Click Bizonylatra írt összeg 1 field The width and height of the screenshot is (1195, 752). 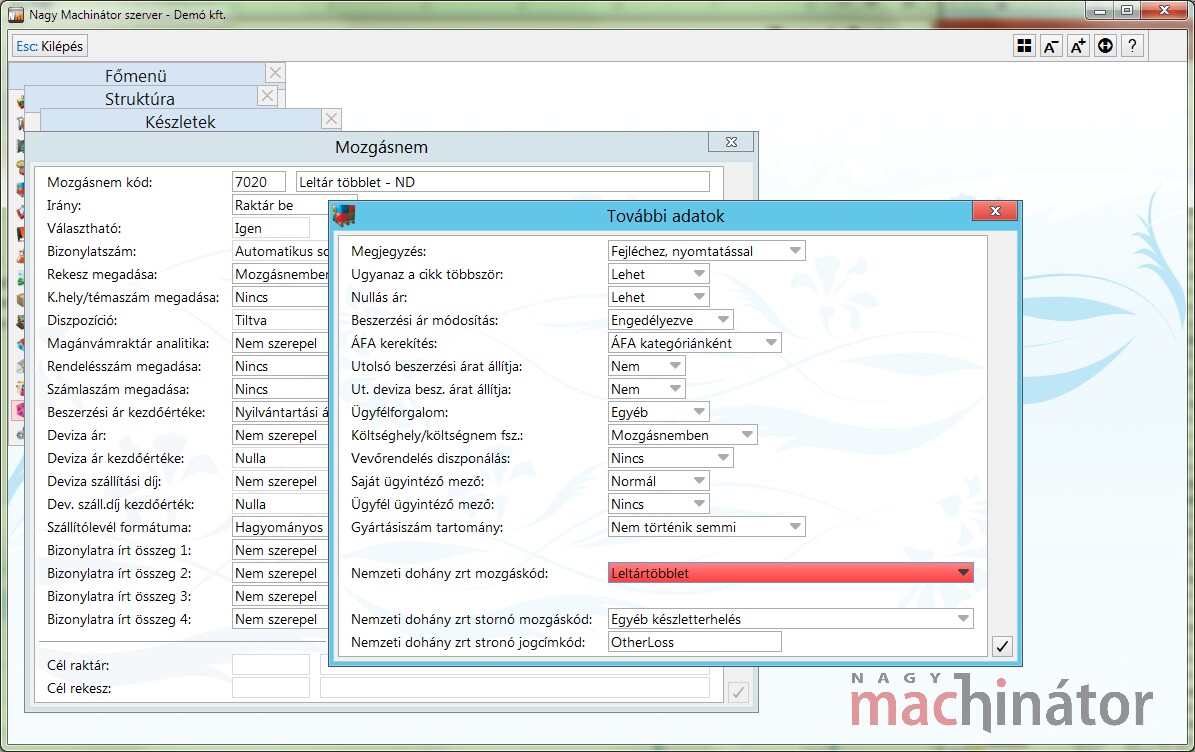click(280, 550)
